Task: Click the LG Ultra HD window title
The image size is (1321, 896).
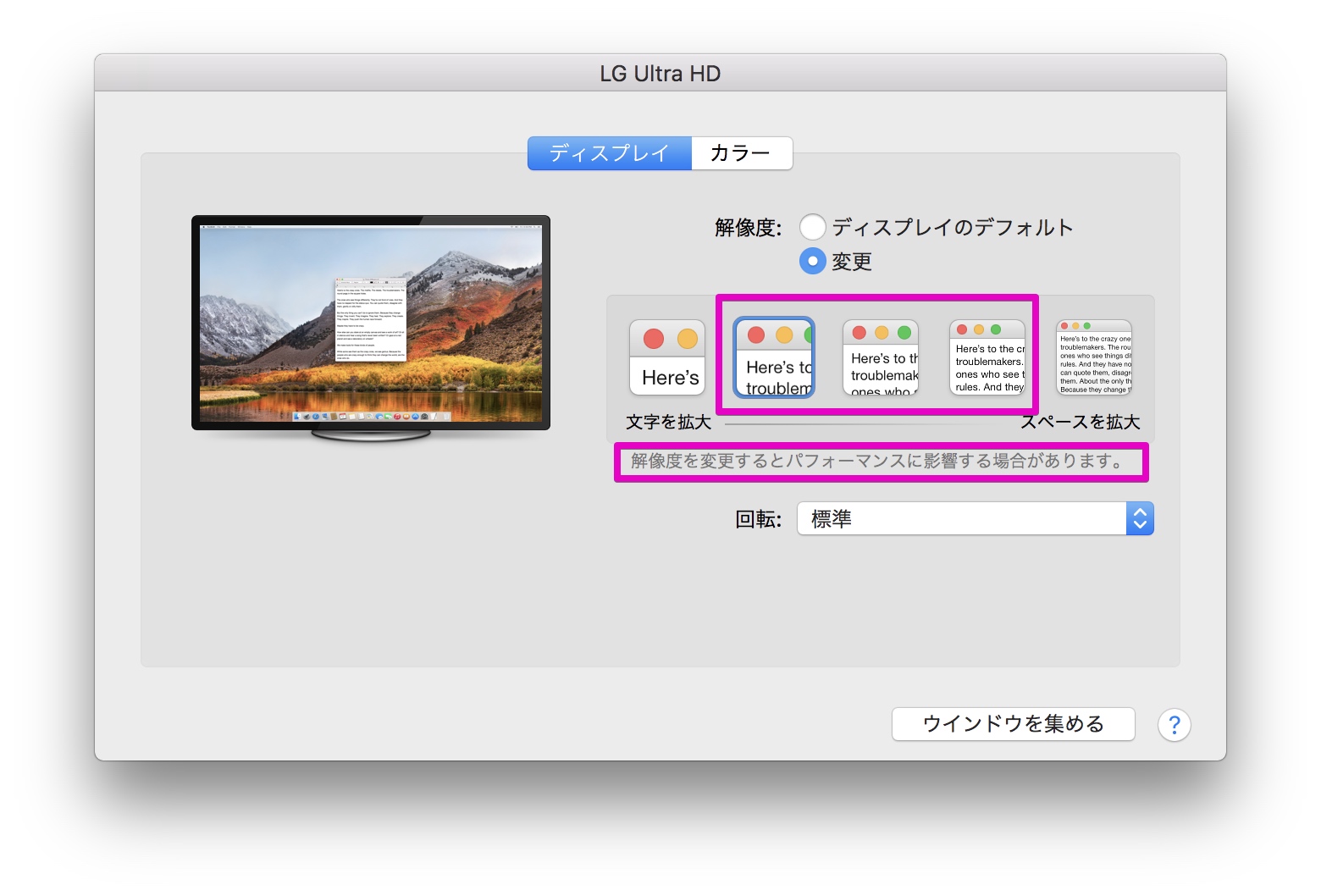Action: [x=660, y=74]
